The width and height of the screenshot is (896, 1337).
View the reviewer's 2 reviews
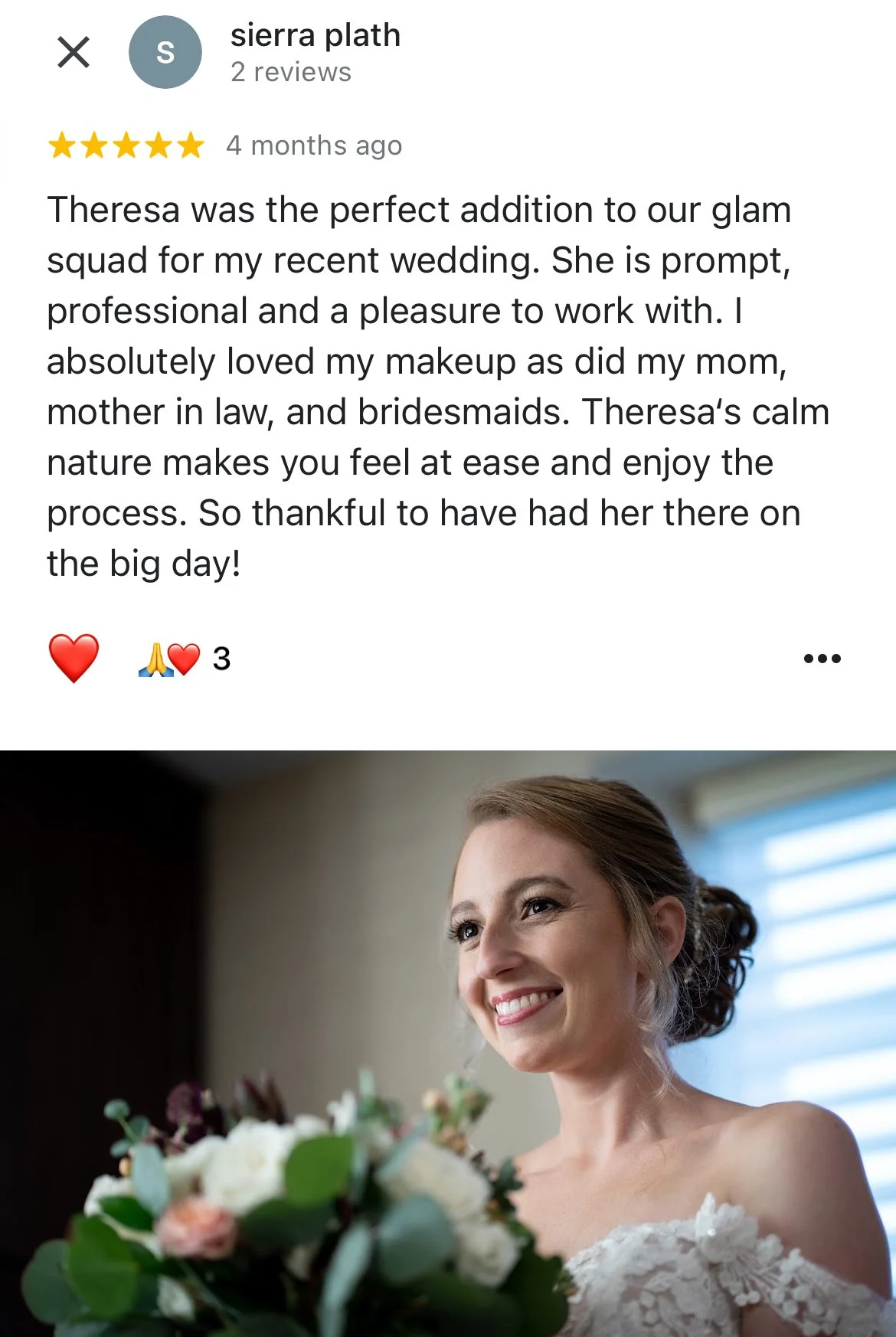tap(291, 72)
